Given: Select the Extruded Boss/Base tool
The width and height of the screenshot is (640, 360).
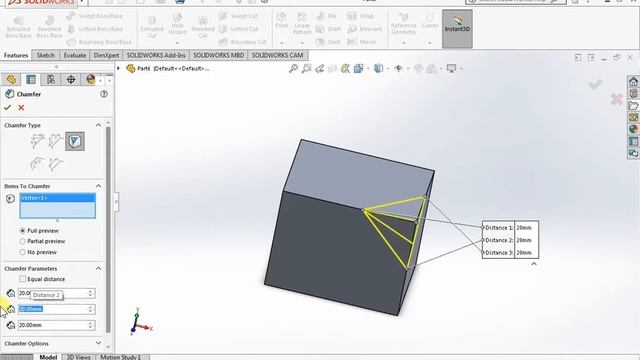Looking at the screenshot, I should click(18, 27).
